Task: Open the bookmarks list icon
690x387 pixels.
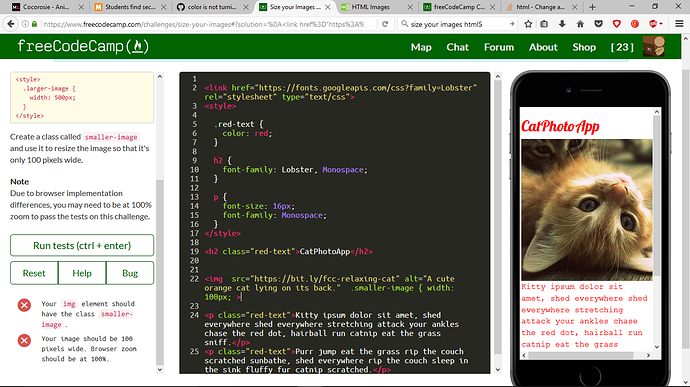Action: 544,24
